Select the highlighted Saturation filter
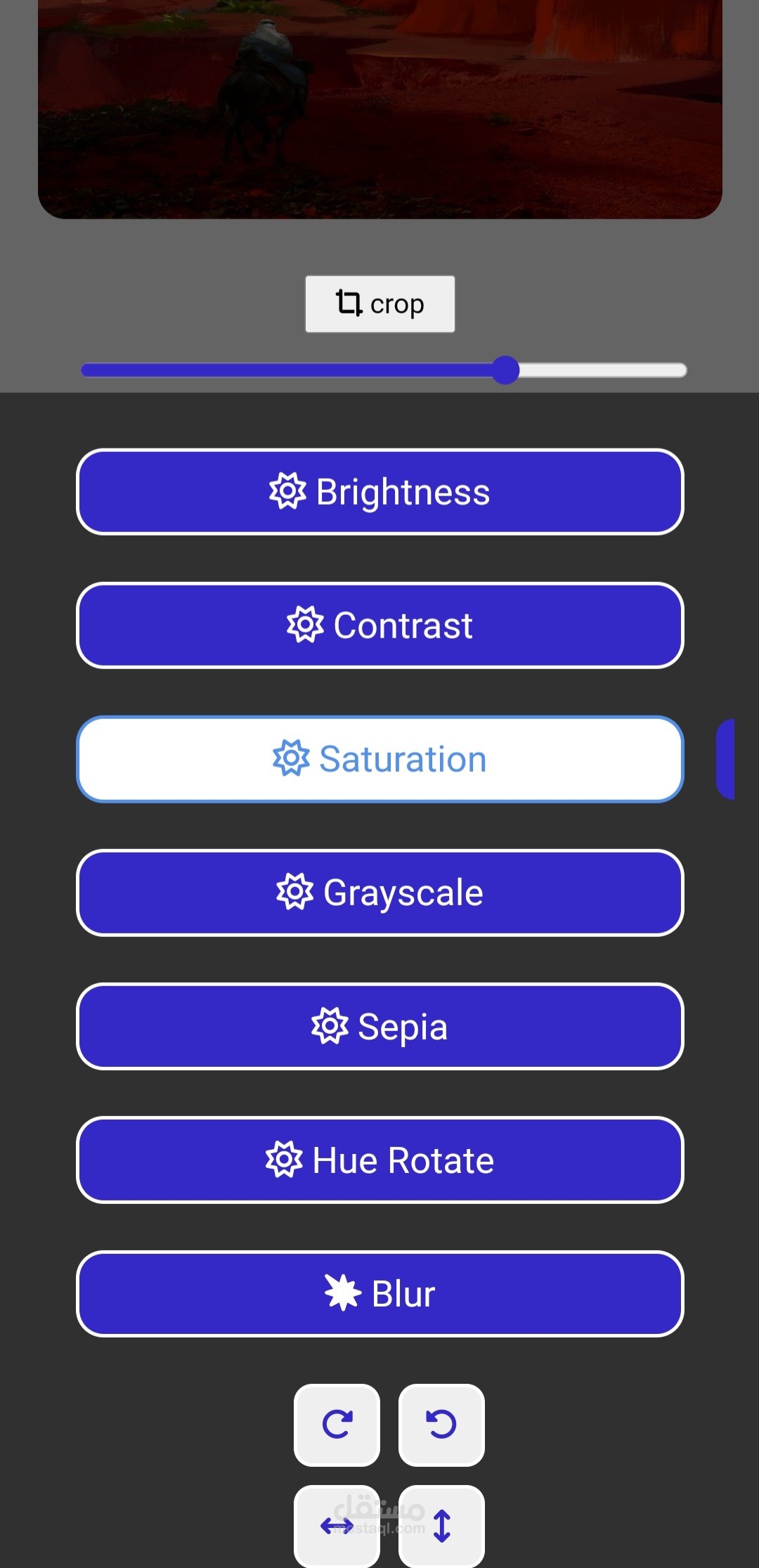 tap(379, 759)
